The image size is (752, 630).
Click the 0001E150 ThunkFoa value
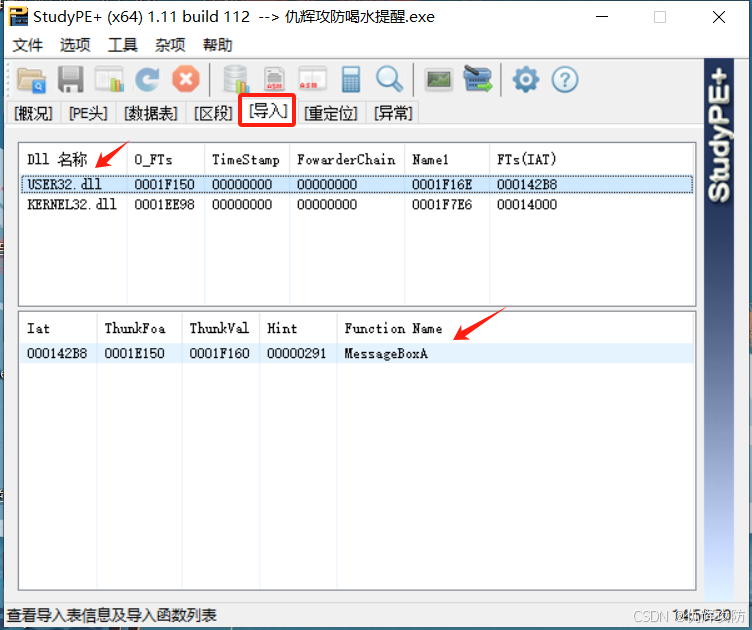[x=135, y=354]
